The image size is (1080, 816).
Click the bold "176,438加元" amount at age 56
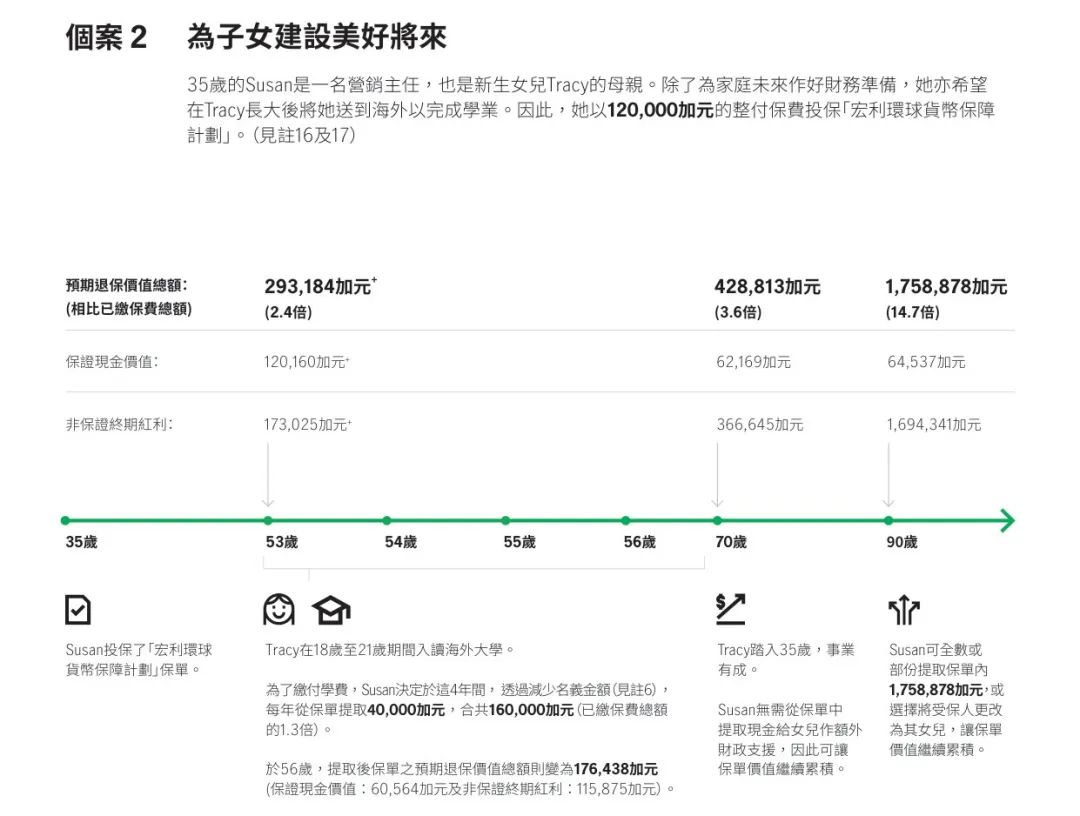(616, 768)
